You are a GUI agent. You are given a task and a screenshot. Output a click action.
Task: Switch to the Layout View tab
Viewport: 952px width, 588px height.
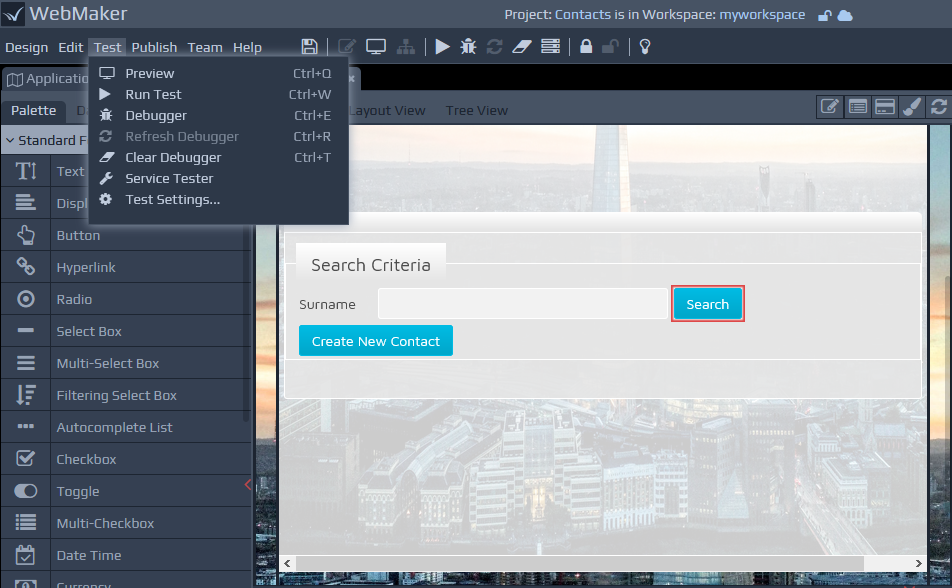[x=387, y=111]
